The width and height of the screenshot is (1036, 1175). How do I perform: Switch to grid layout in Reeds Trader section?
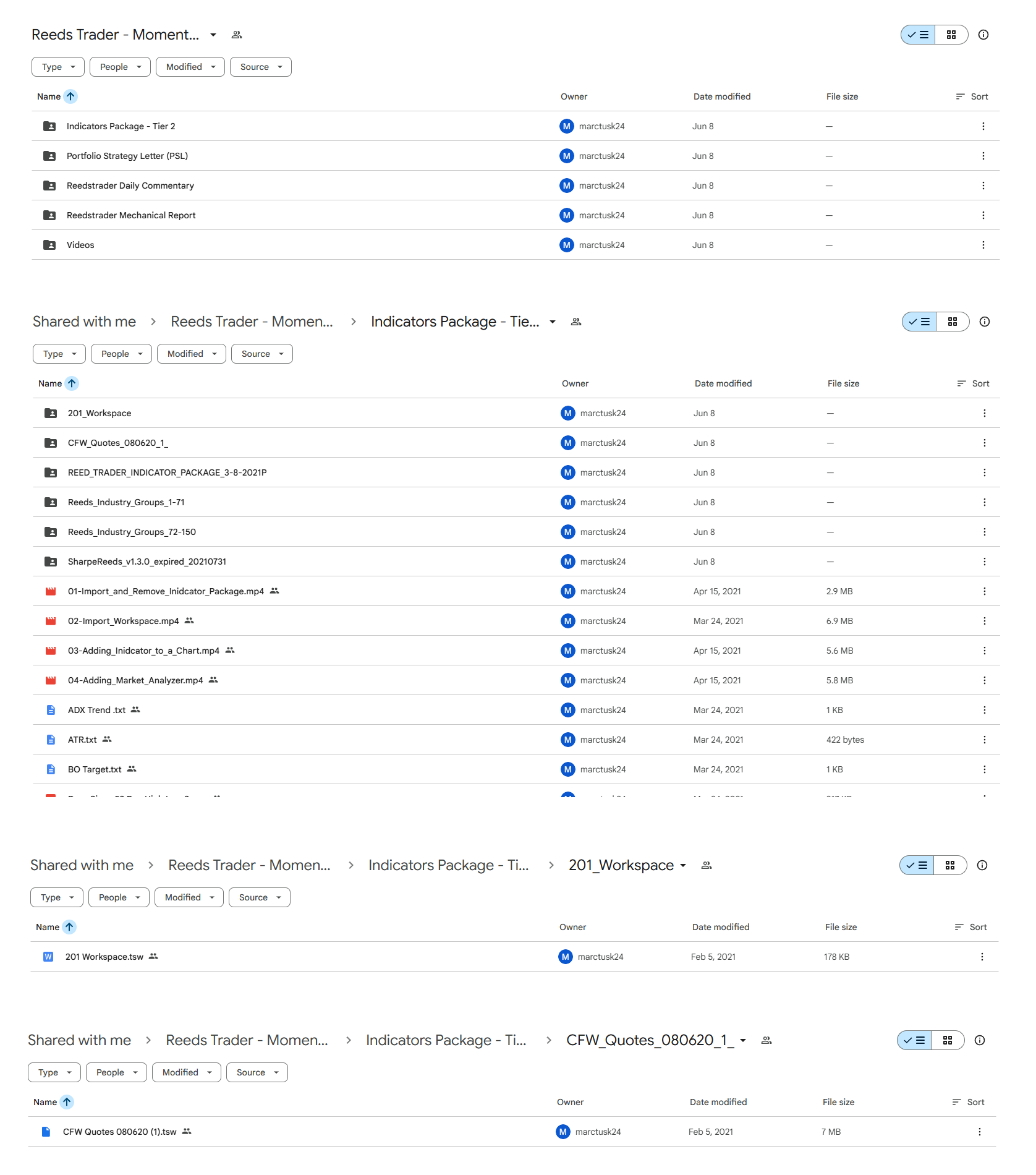951,35
